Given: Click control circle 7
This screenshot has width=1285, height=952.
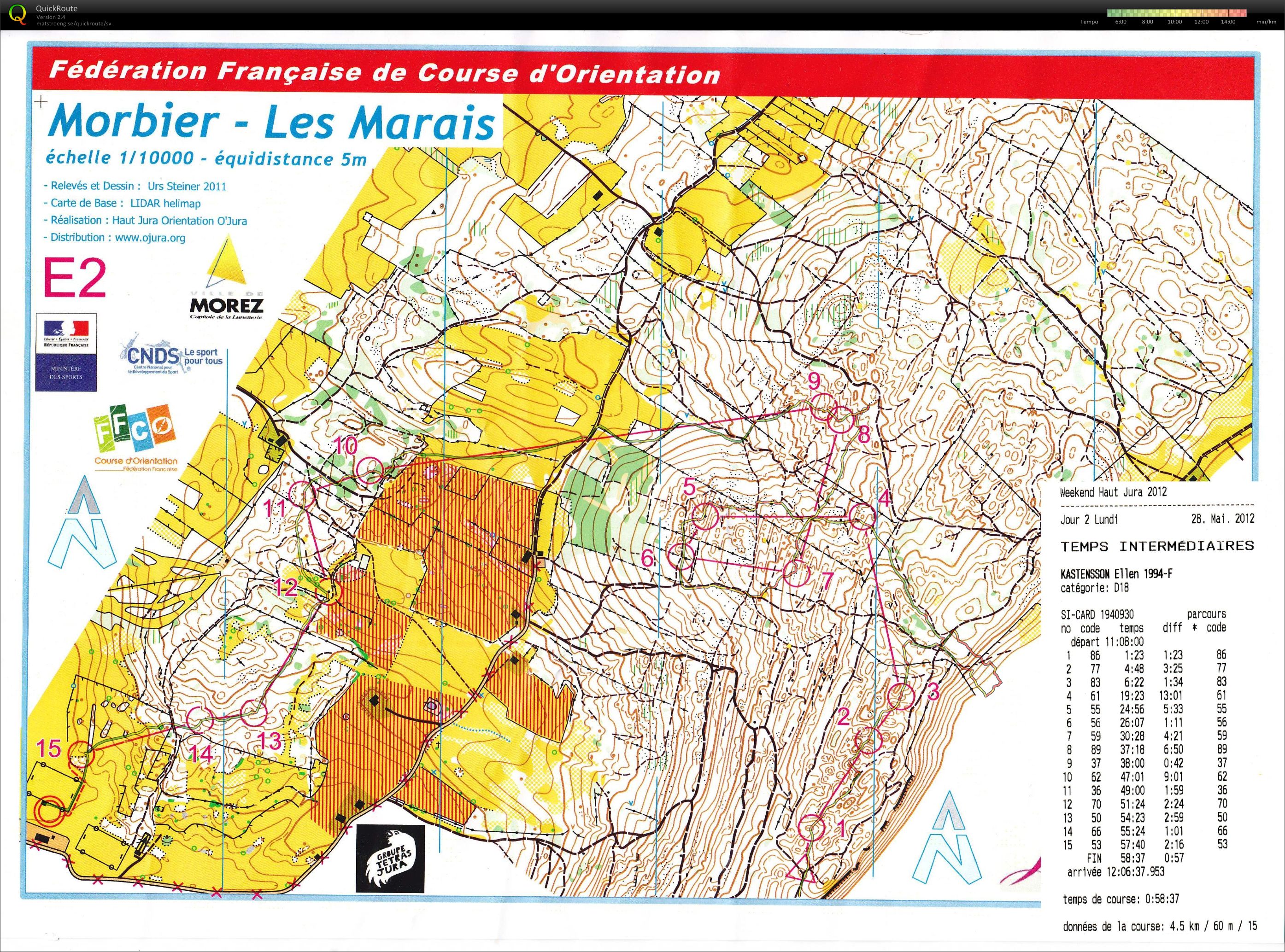Looking at the screenshot, I should pos(797,573).
